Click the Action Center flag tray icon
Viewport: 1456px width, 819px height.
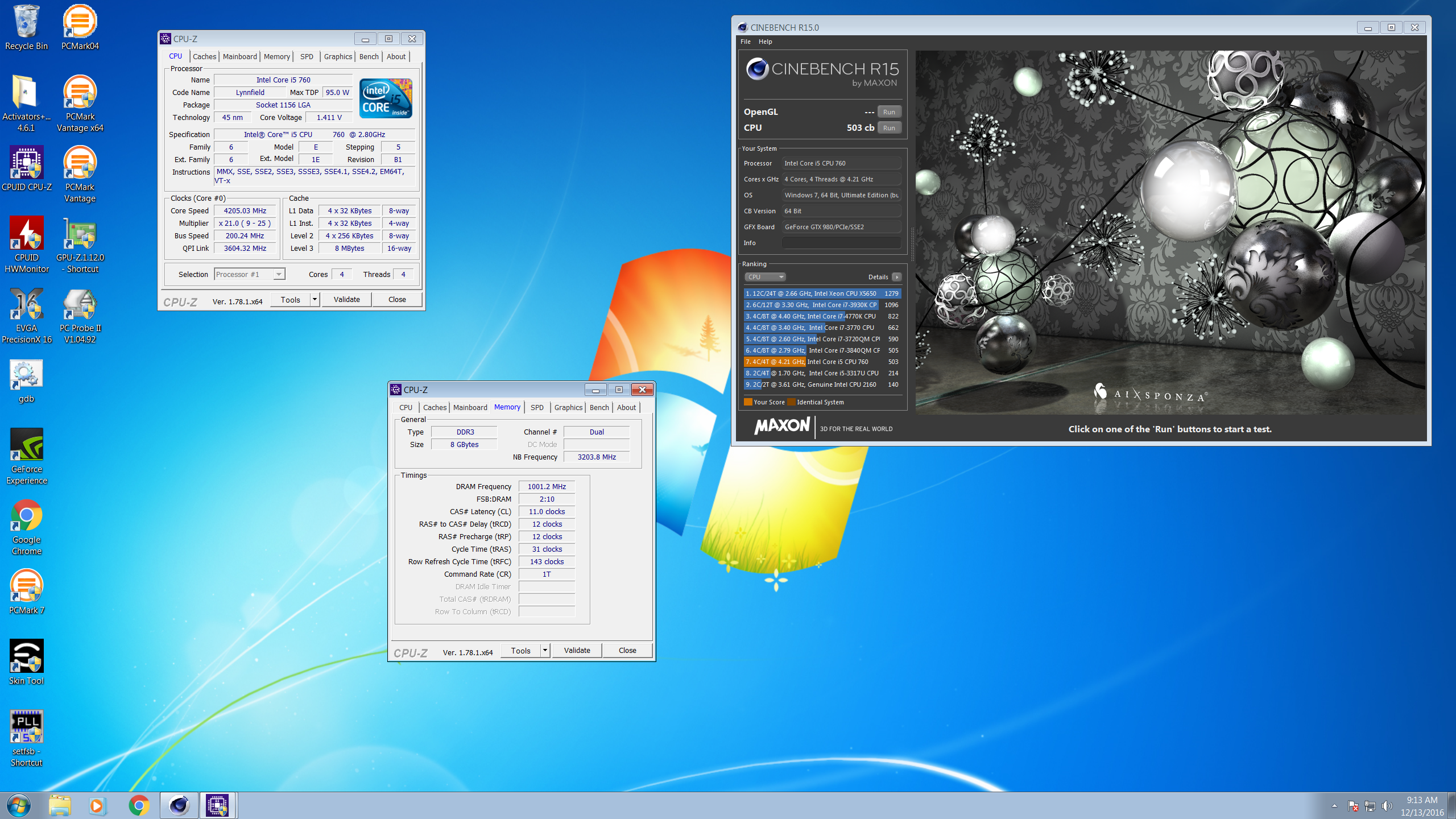click(1353, 806)
